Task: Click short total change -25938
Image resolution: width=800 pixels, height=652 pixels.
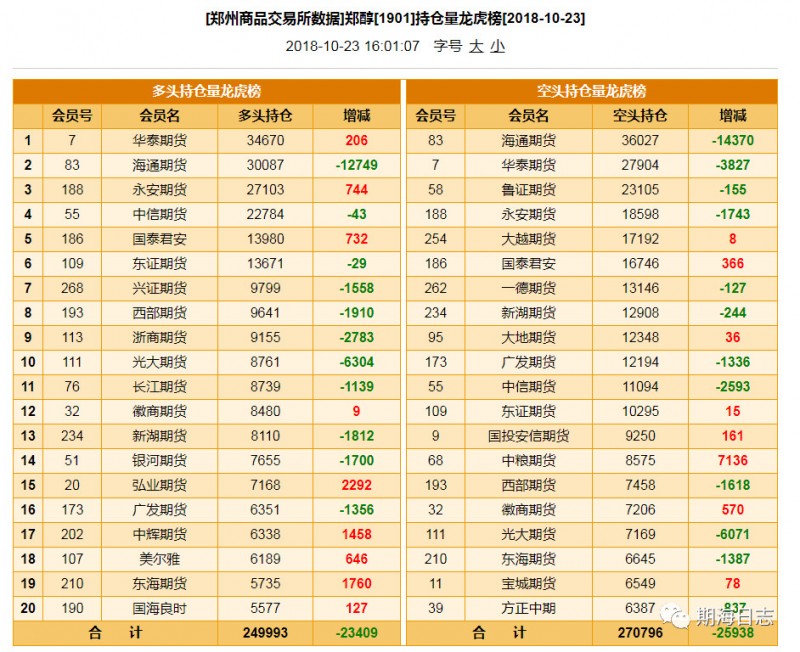Action: tap(733, 633)
